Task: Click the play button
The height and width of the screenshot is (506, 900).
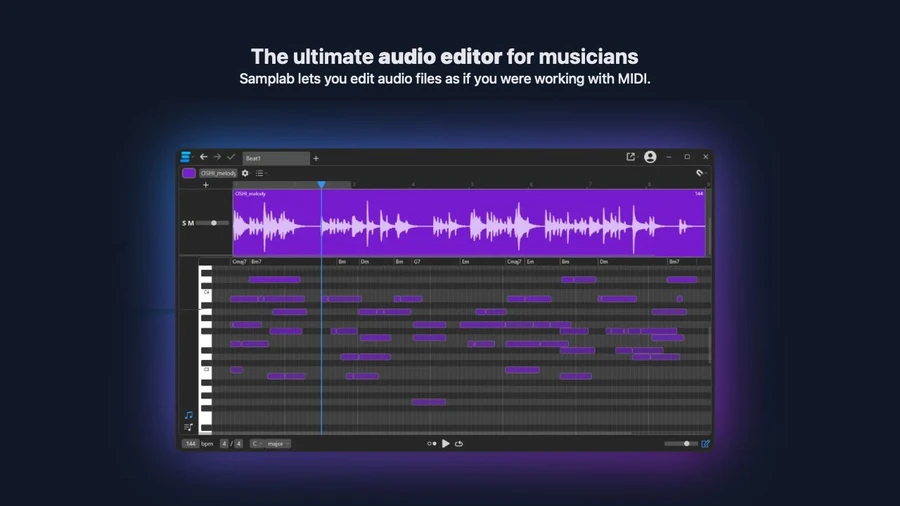Action: (x=445, y=443)
